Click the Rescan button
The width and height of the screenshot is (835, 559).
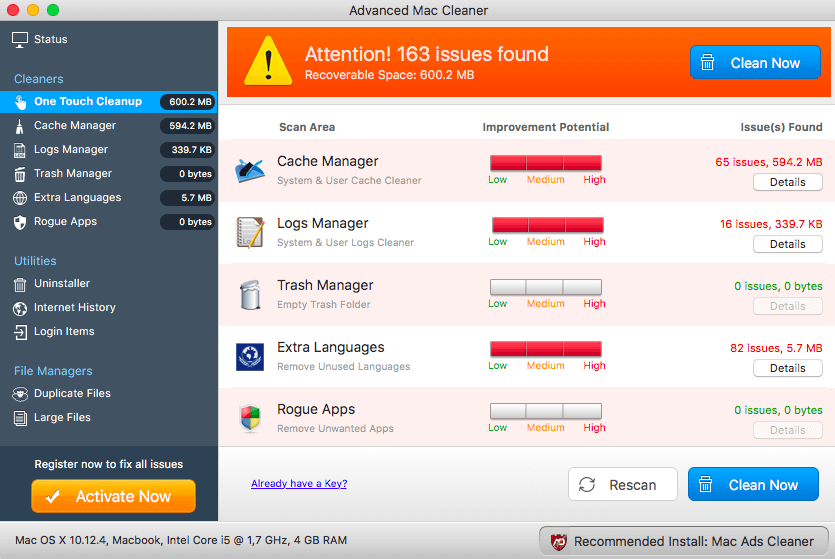pos(622,485)
